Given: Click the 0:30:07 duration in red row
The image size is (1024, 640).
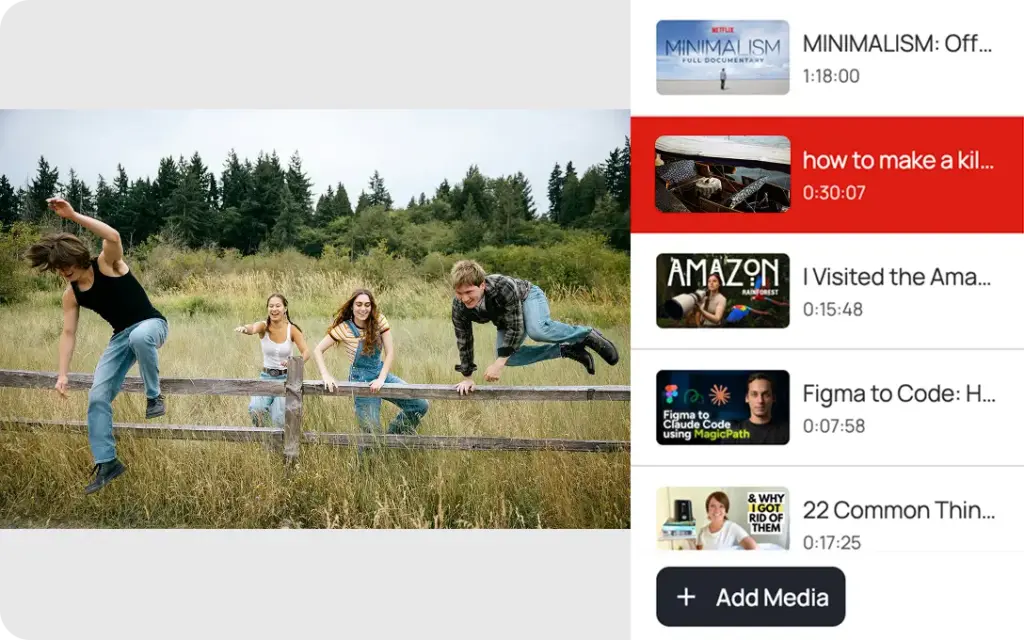Looking at the screenshot, I should click(x=833, y=192).
